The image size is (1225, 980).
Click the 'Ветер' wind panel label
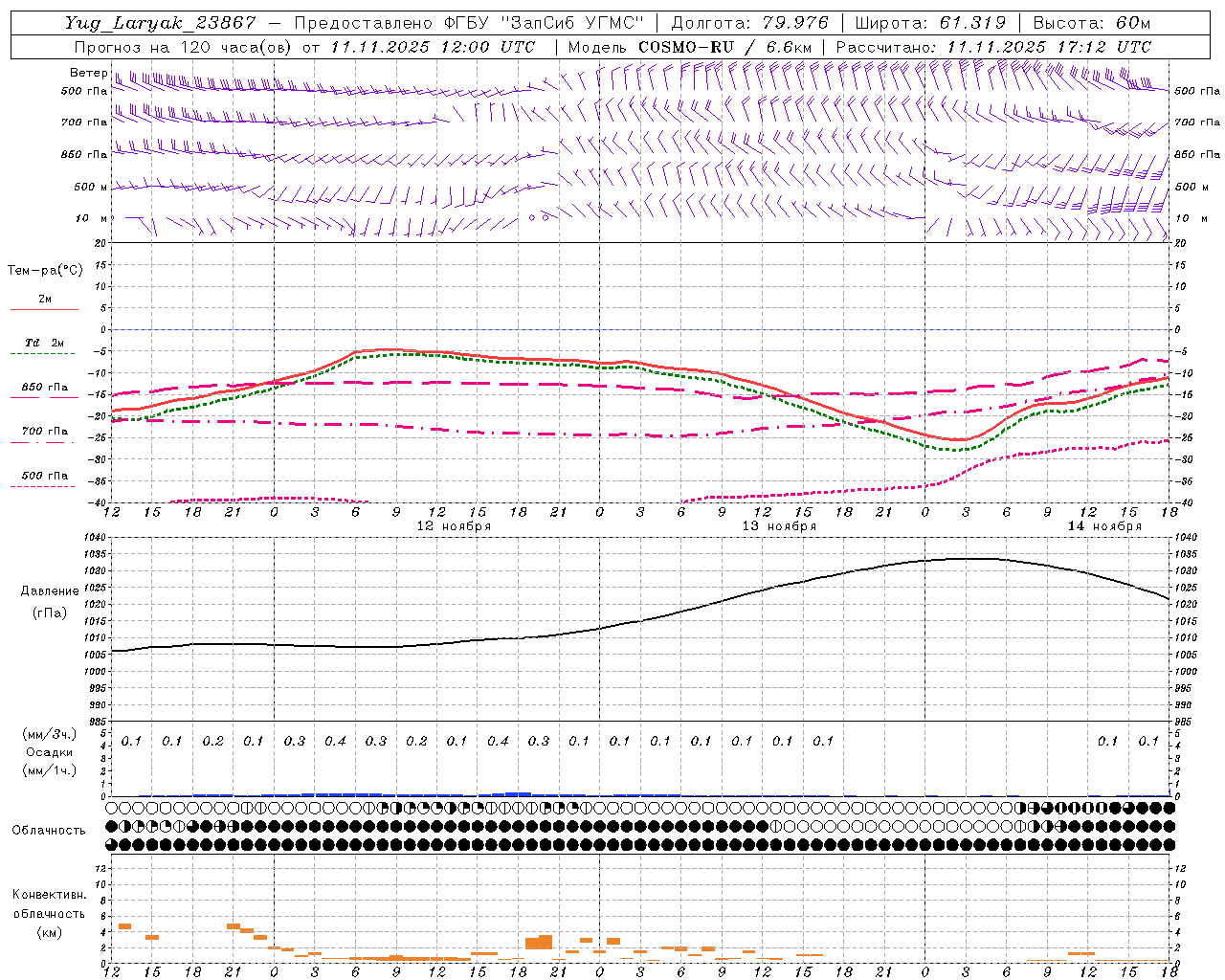coord(89,73)
